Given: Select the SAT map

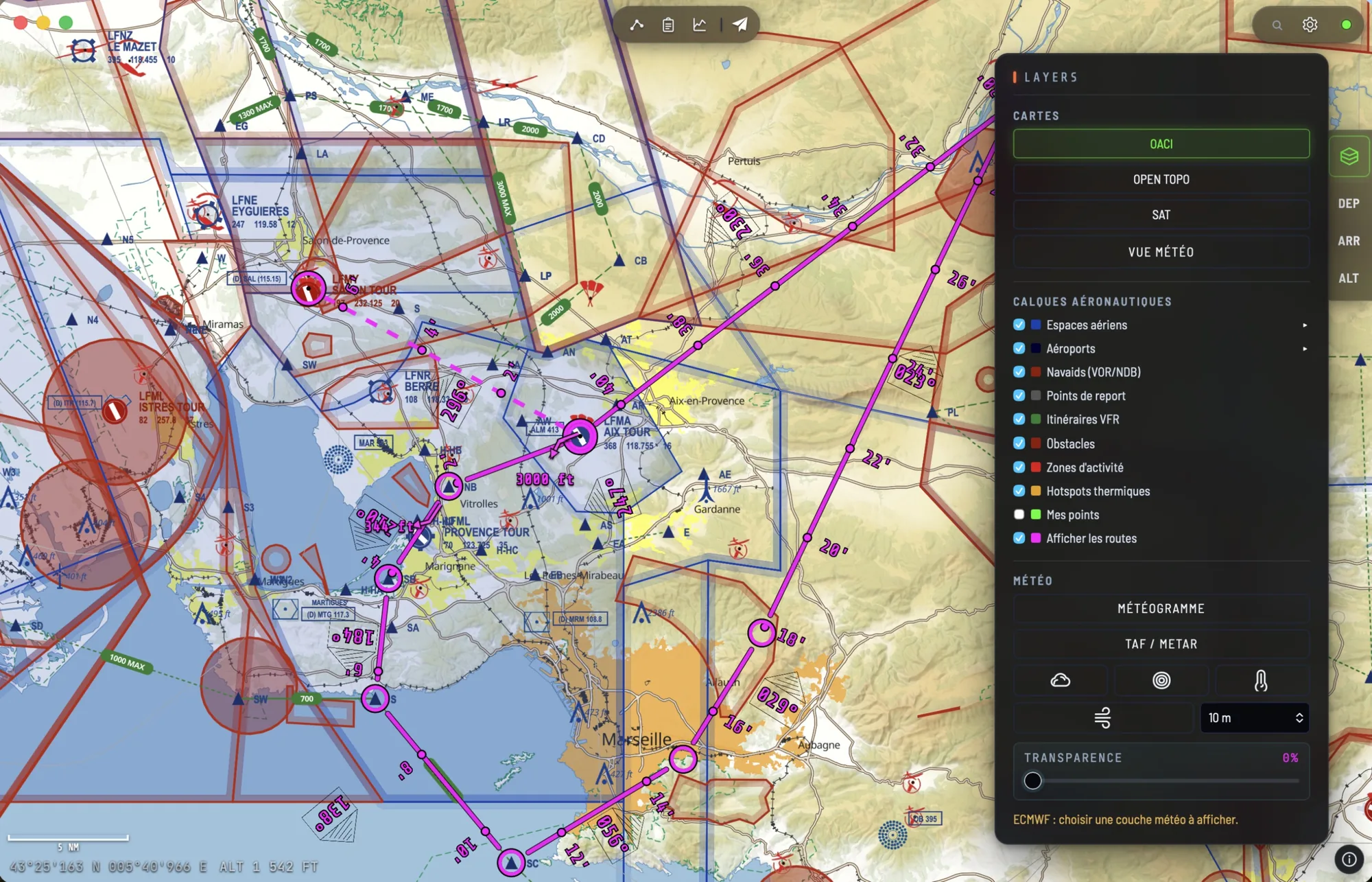Looking at the screenshot, I should pos(1161,215).
